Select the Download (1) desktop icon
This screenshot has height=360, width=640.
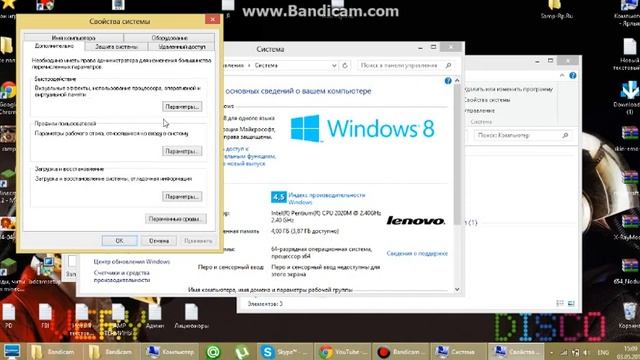629,97
